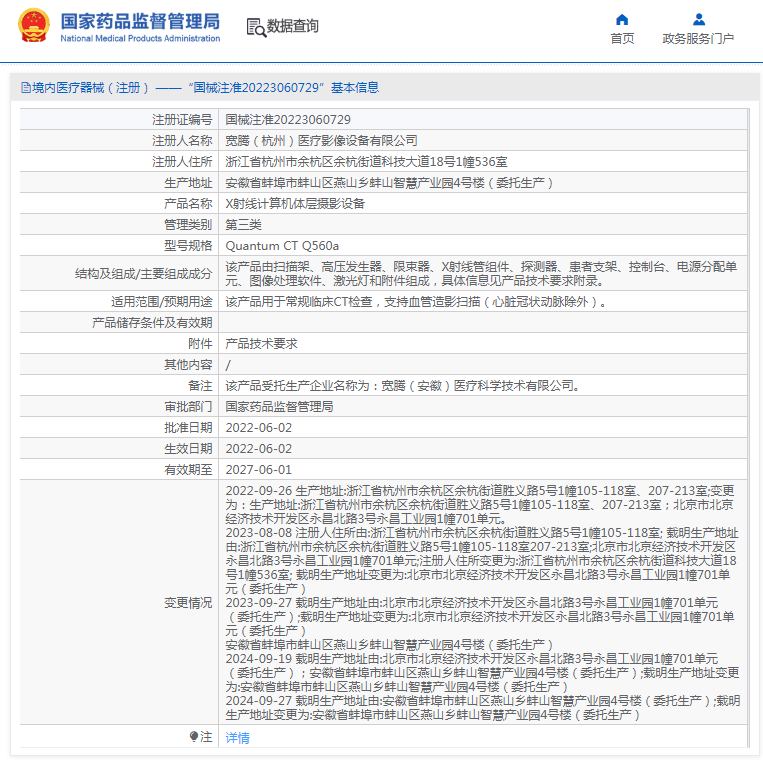Select the 适用范围/预期用途 value text

click(416, 302)
